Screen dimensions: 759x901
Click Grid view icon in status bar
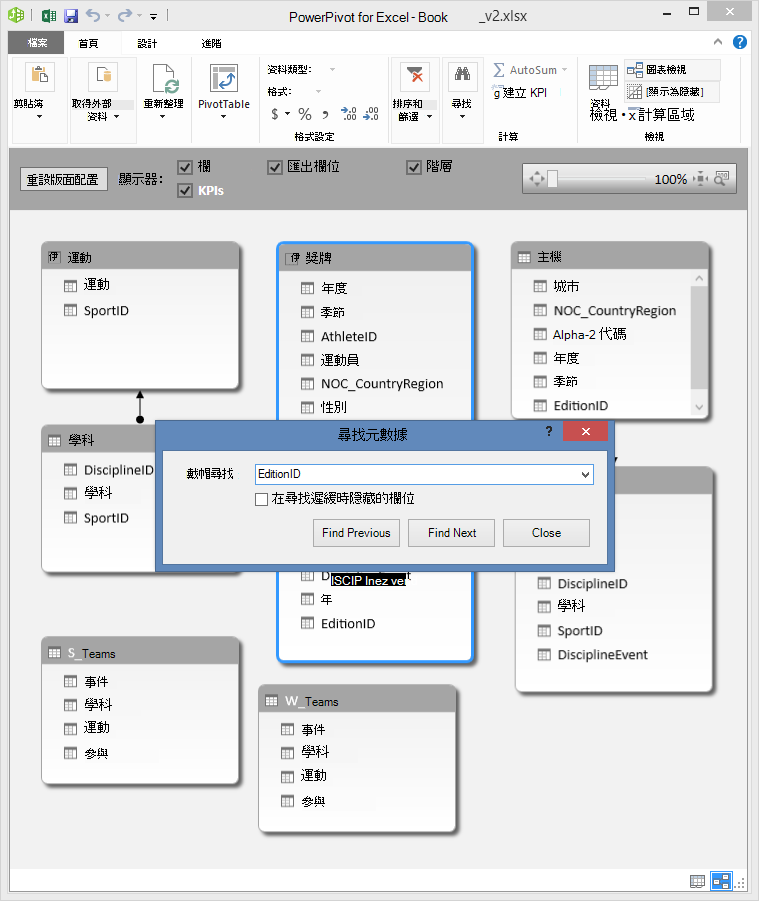[x=697, y=880]
